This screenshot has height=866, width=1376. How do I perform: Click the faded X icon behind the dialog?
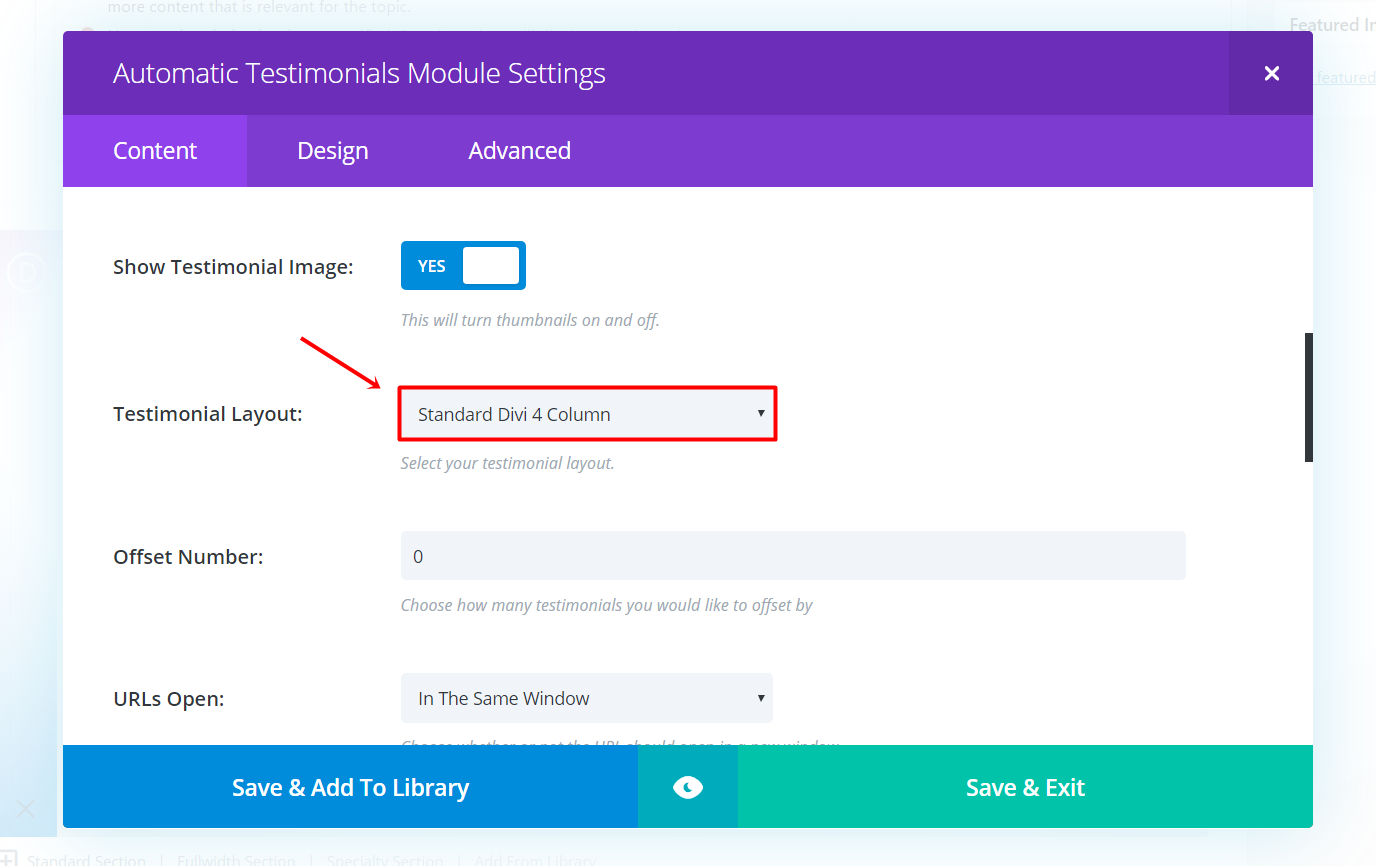(26, 809)
